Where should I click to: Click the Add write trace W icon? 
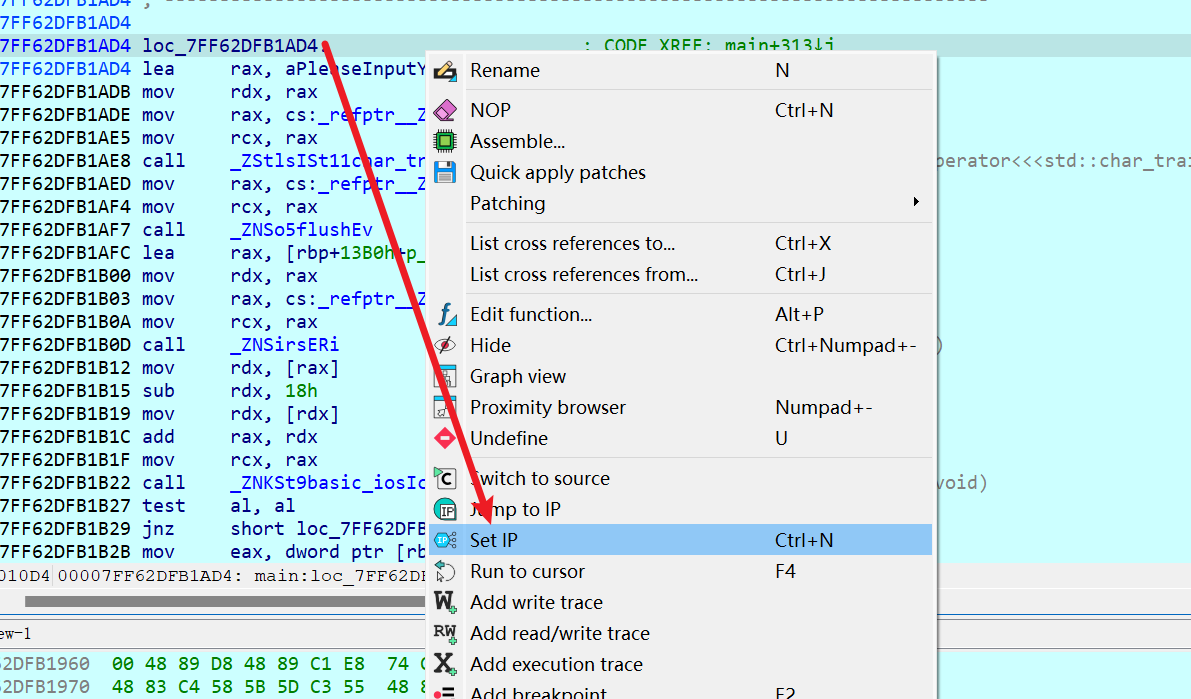coord(445,603)
